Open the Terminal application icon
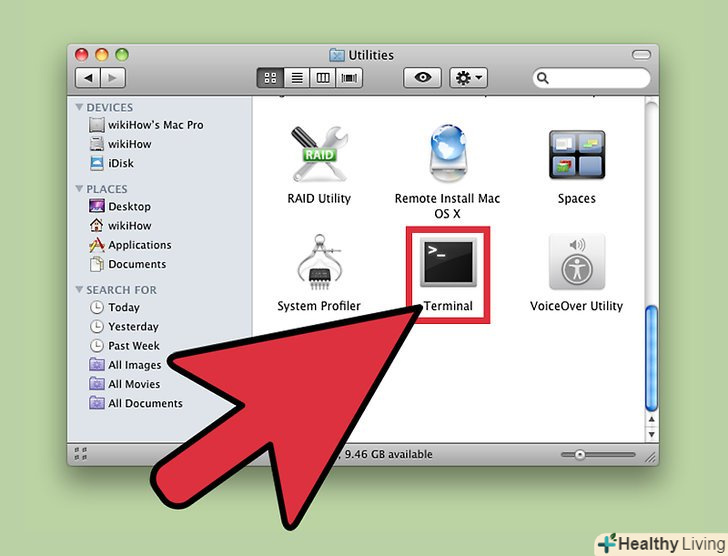Image resolution: width=728 pixels, height=556 pixels. 448,262
